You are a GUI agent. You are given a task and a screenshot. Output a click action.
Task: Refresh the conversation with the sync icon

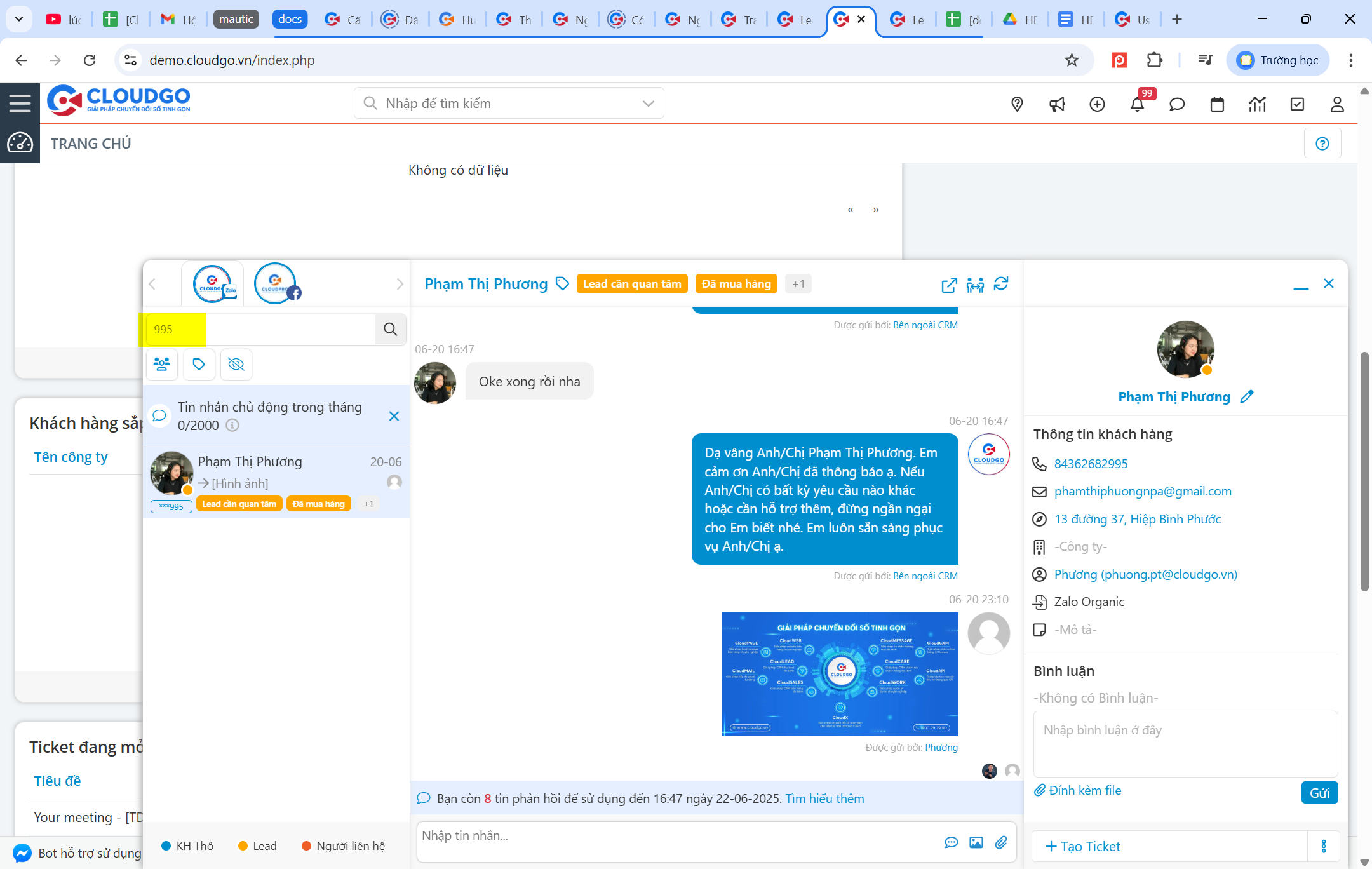point(1002,284)
